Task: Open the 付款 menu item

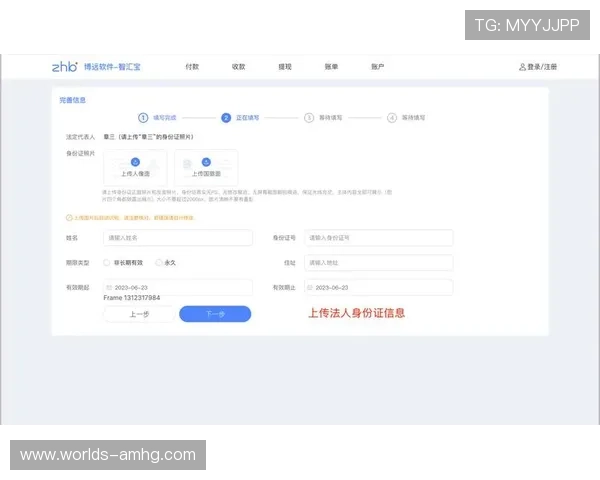Action: (192, 67)
